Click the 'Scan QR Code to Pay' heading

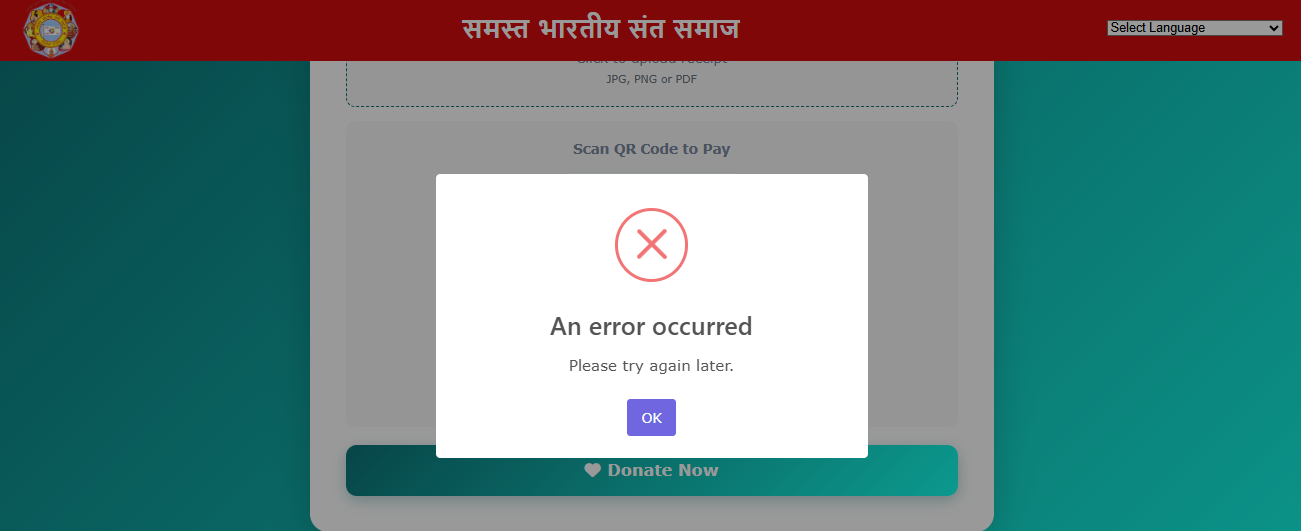(651, 149)
